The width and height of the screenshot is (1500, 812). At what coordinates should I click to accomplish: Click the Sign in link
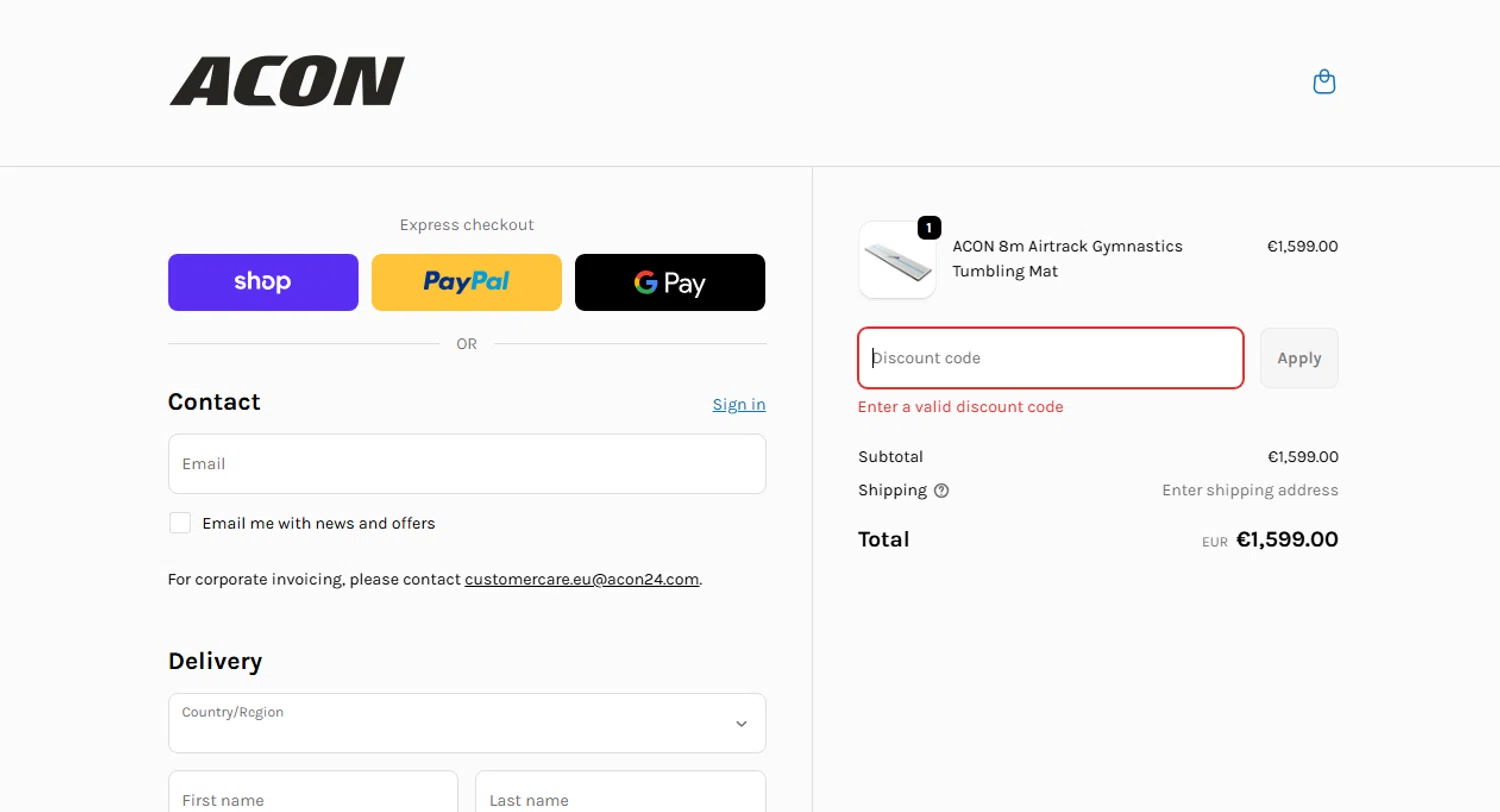click(739, 404)
